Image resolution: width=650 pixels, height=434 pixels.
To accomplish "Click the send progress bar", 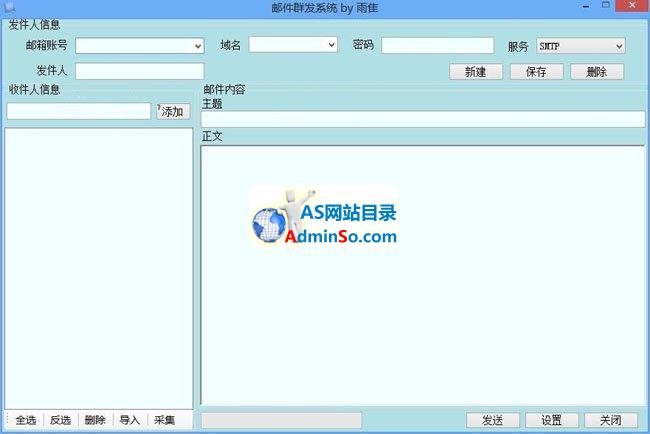I will (x=281, y=420).
